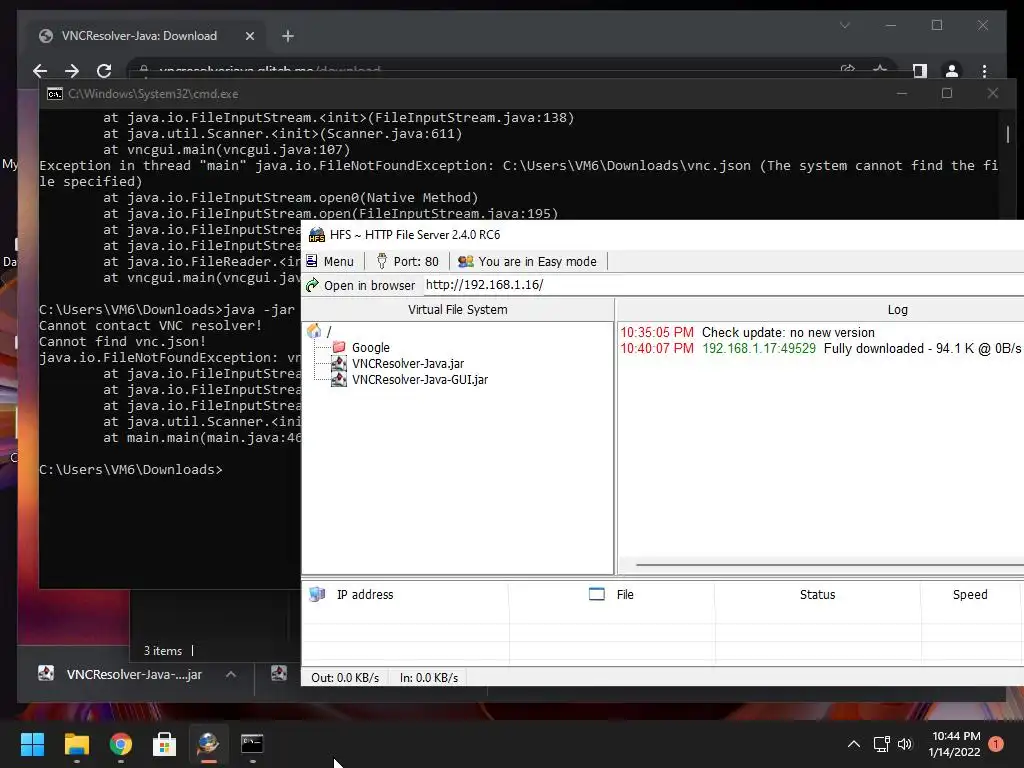Open the clock showing 10:44 PM

coord(955,744)
